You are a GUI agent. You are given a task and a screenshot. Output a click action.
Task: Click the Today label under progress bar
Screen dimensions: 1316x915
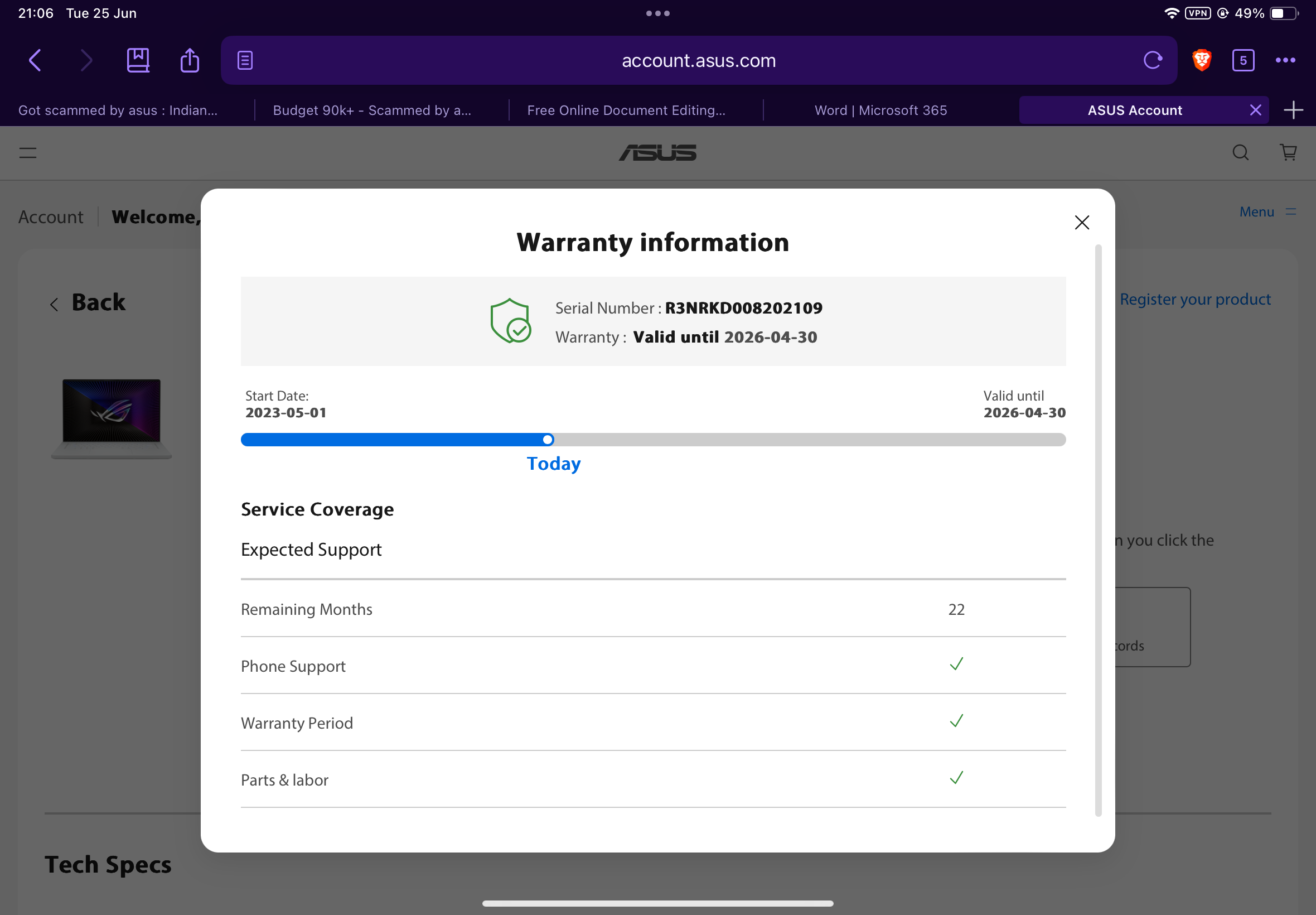[x=553, y=463]
